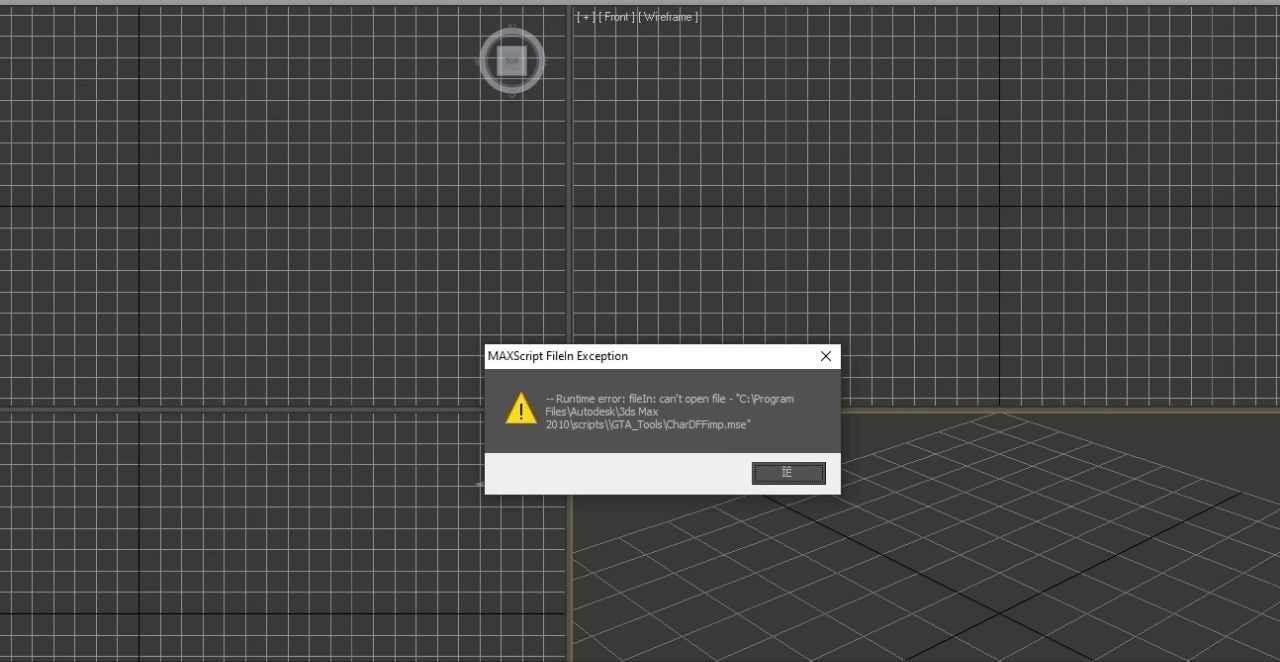Screen dimensions: 1280x662
Task: Click the south marker below the ViewCube
Action: (x=512, y=94)
